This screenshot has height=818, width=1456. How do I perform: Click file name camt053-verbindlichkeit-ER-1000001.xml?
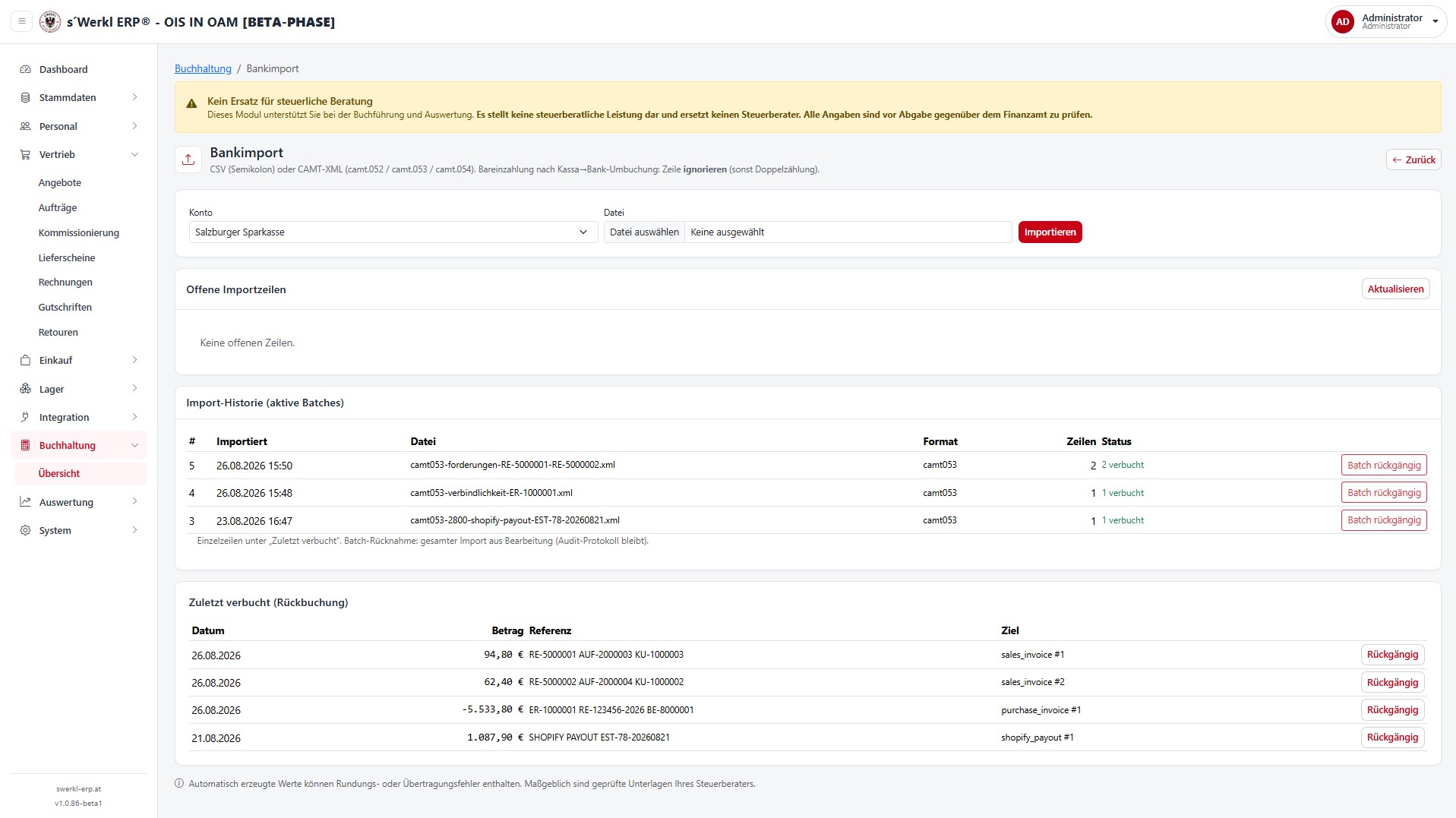point(491,492)
